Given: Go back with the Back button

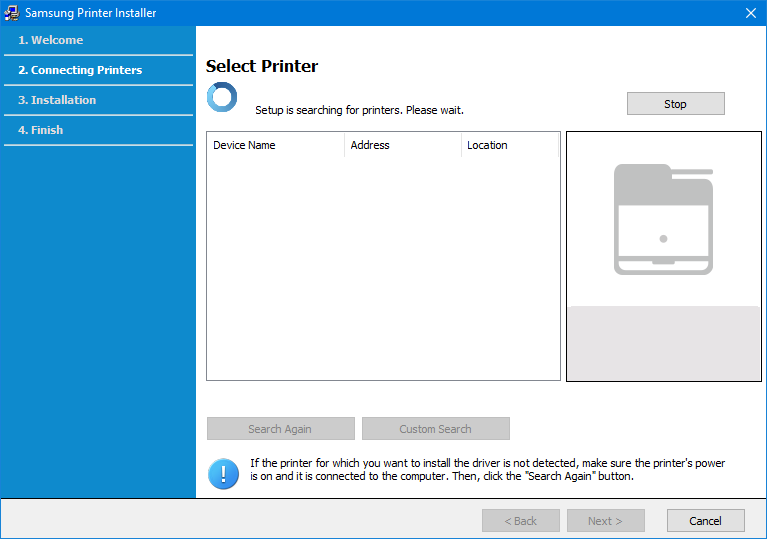Looking at the screenshot, I should coord(520,520).
